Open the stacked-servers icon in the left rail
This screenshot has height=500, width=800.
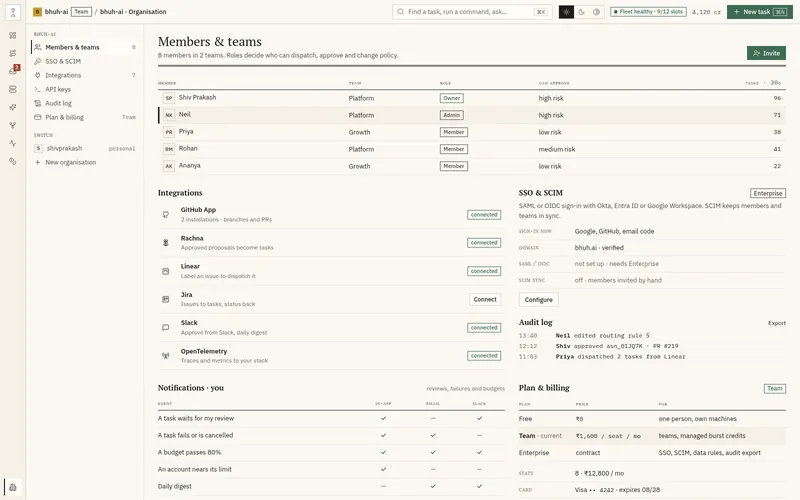(13, 89)
